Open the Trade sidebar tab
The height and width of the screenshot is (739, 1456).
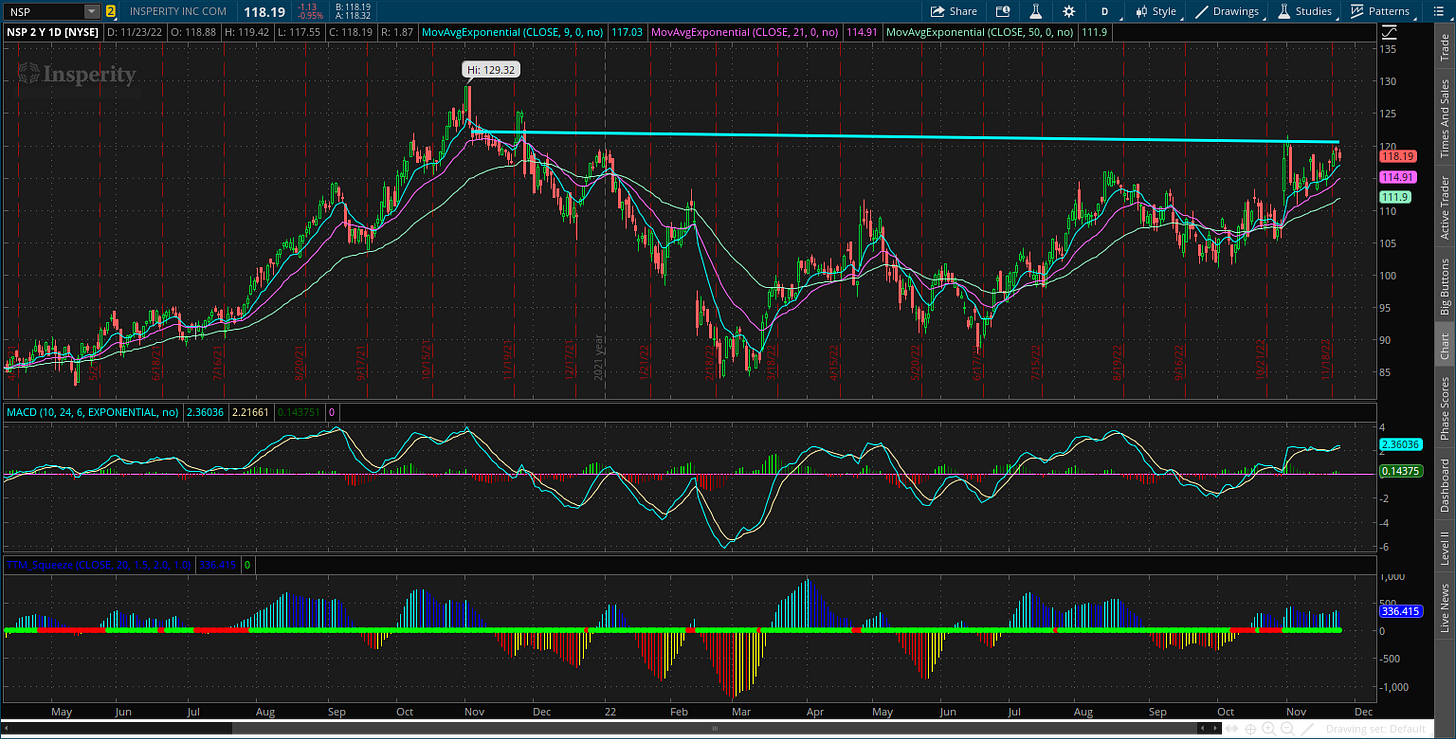click(x=1445, y=48)
